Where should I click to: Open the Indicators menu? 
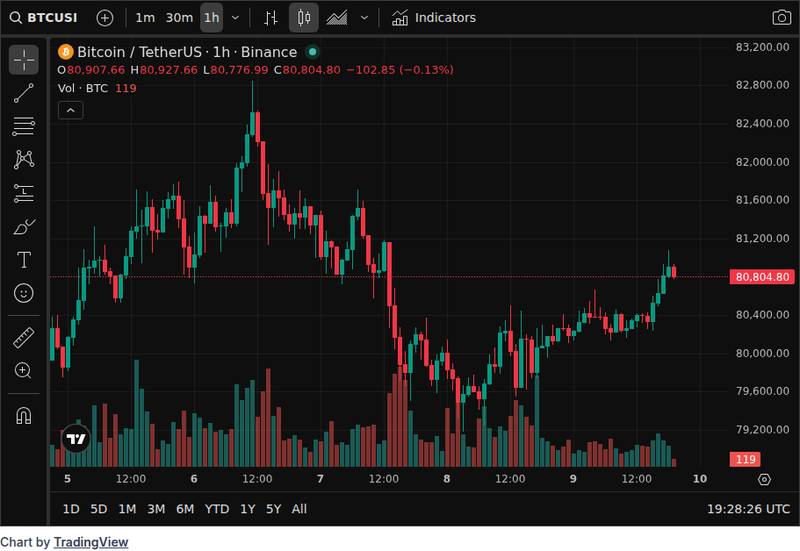tap(434, 18)
